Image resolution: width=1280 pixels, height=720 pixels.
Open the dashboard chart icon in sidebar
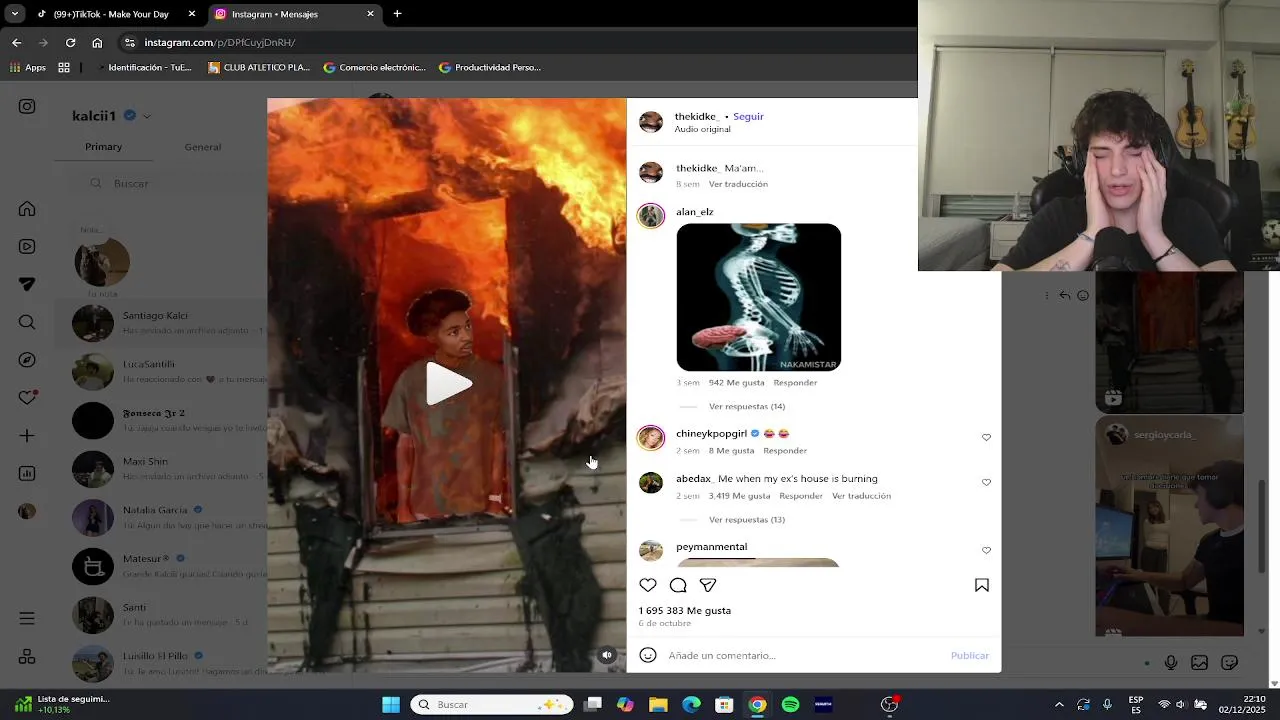27,473
